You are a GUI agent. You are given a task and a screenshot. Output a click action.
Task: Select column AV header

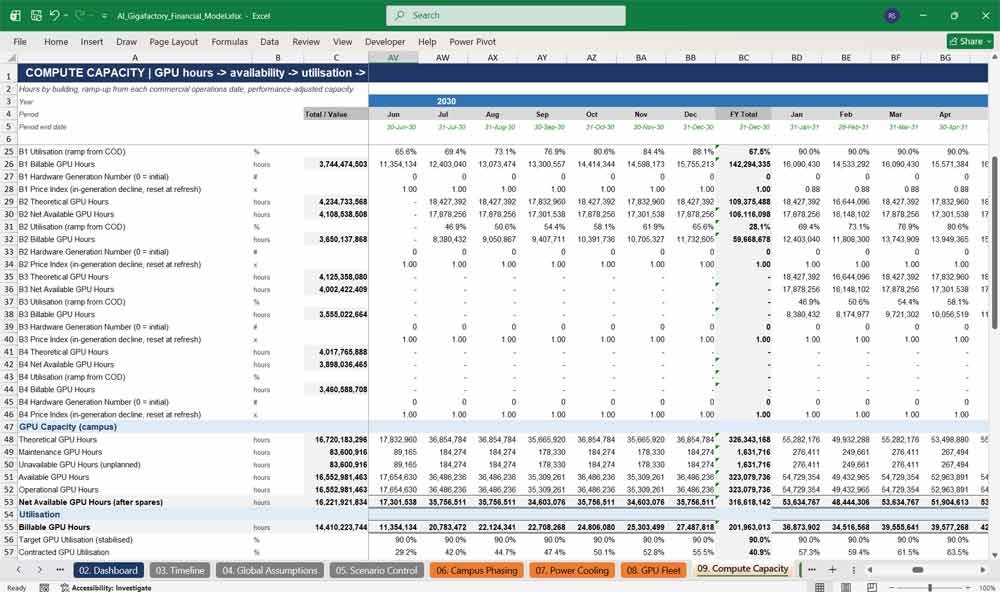click(x=393, y=57)
